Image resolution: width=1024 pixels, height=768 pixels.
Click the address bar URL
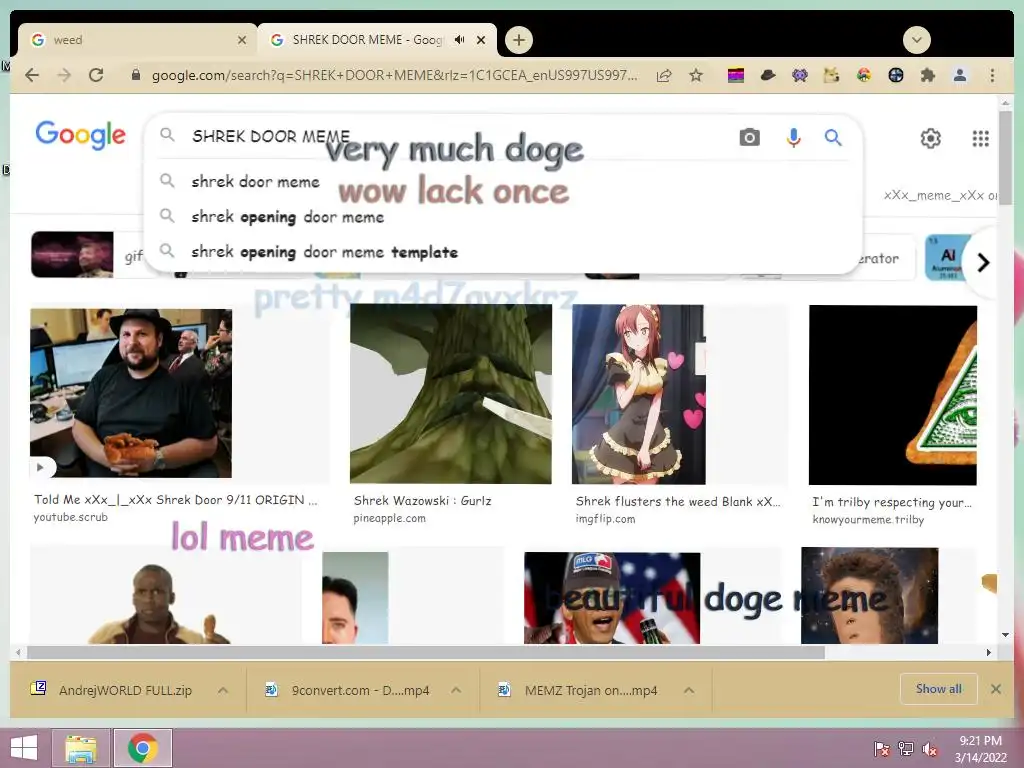394,75
